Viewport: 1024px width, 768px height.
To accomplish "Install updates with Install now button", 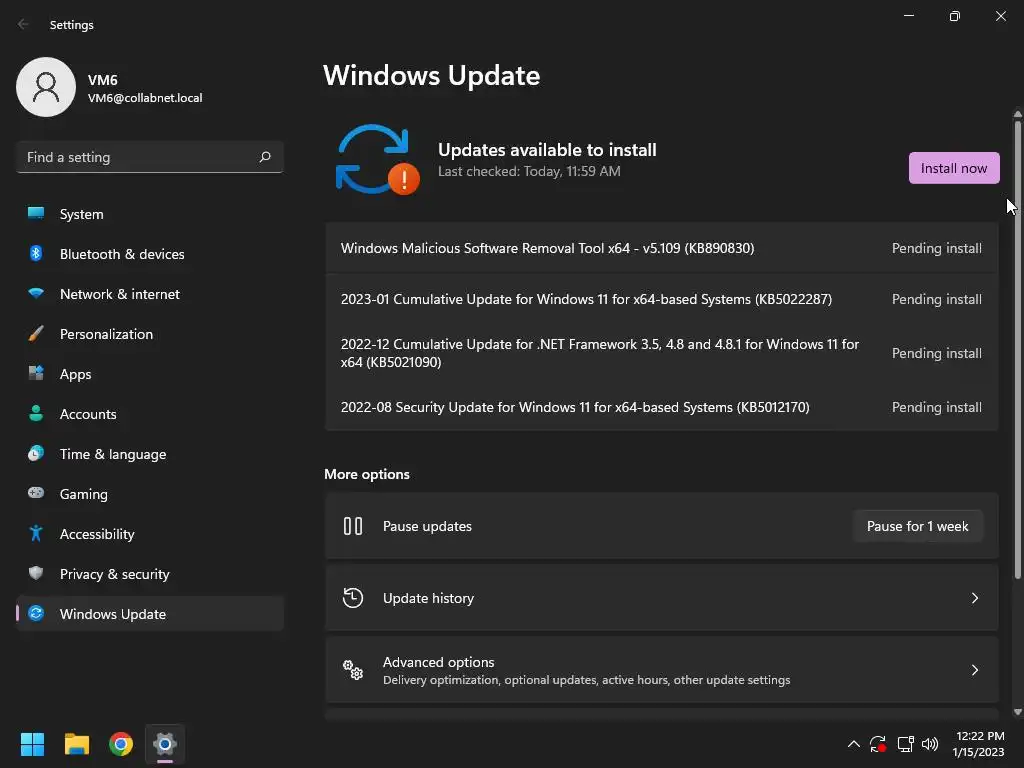I will (x=953, y=168).
